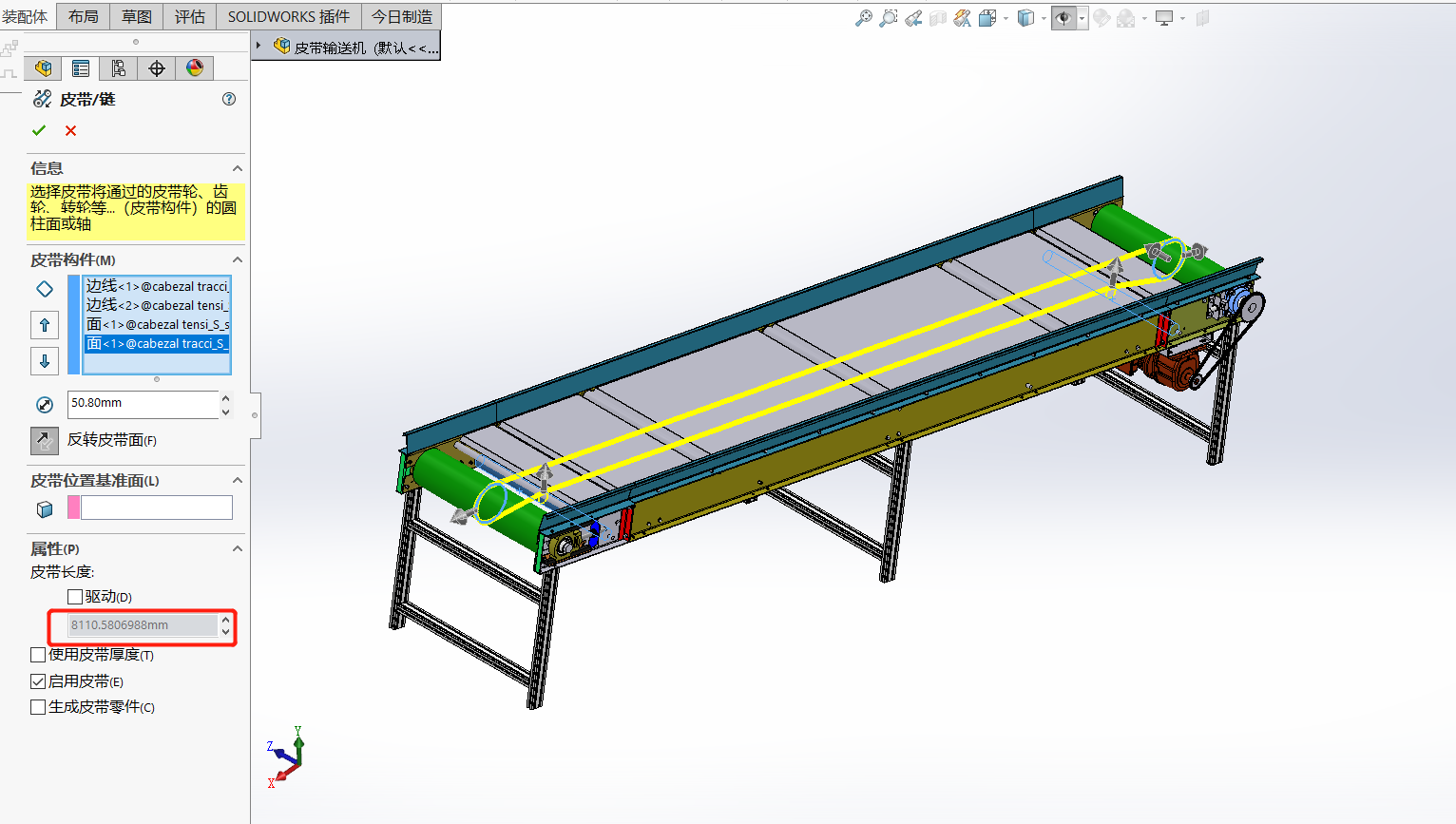Click 反转皮带面 flip belt side button
Viewport: 1456px width, 824px height.
click(45, 440)
